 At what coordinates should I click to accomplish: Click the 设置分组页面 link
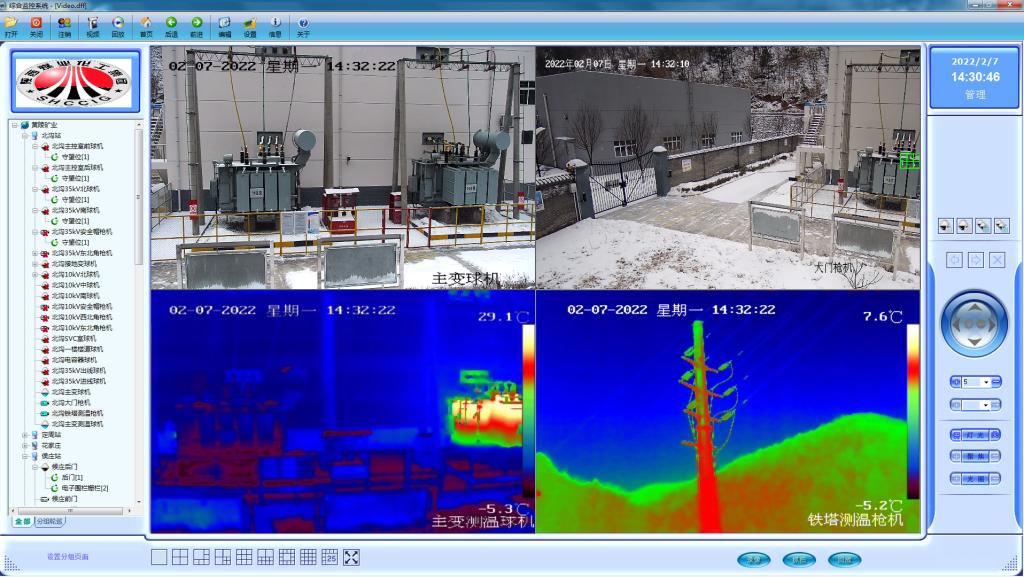(x=68, y=557)
